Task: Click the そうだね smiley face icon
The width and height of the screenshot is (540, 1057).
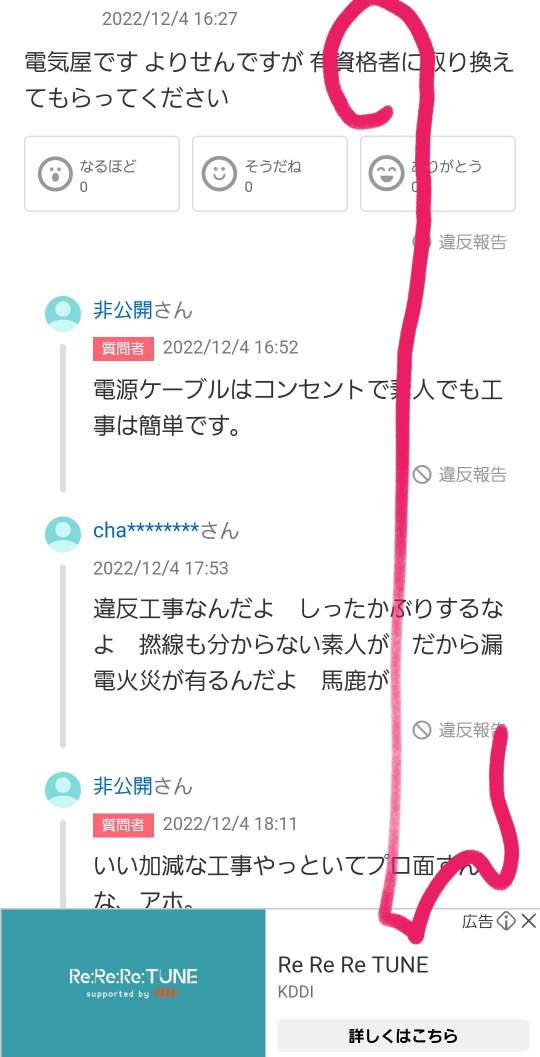Action: pos(219,175)
